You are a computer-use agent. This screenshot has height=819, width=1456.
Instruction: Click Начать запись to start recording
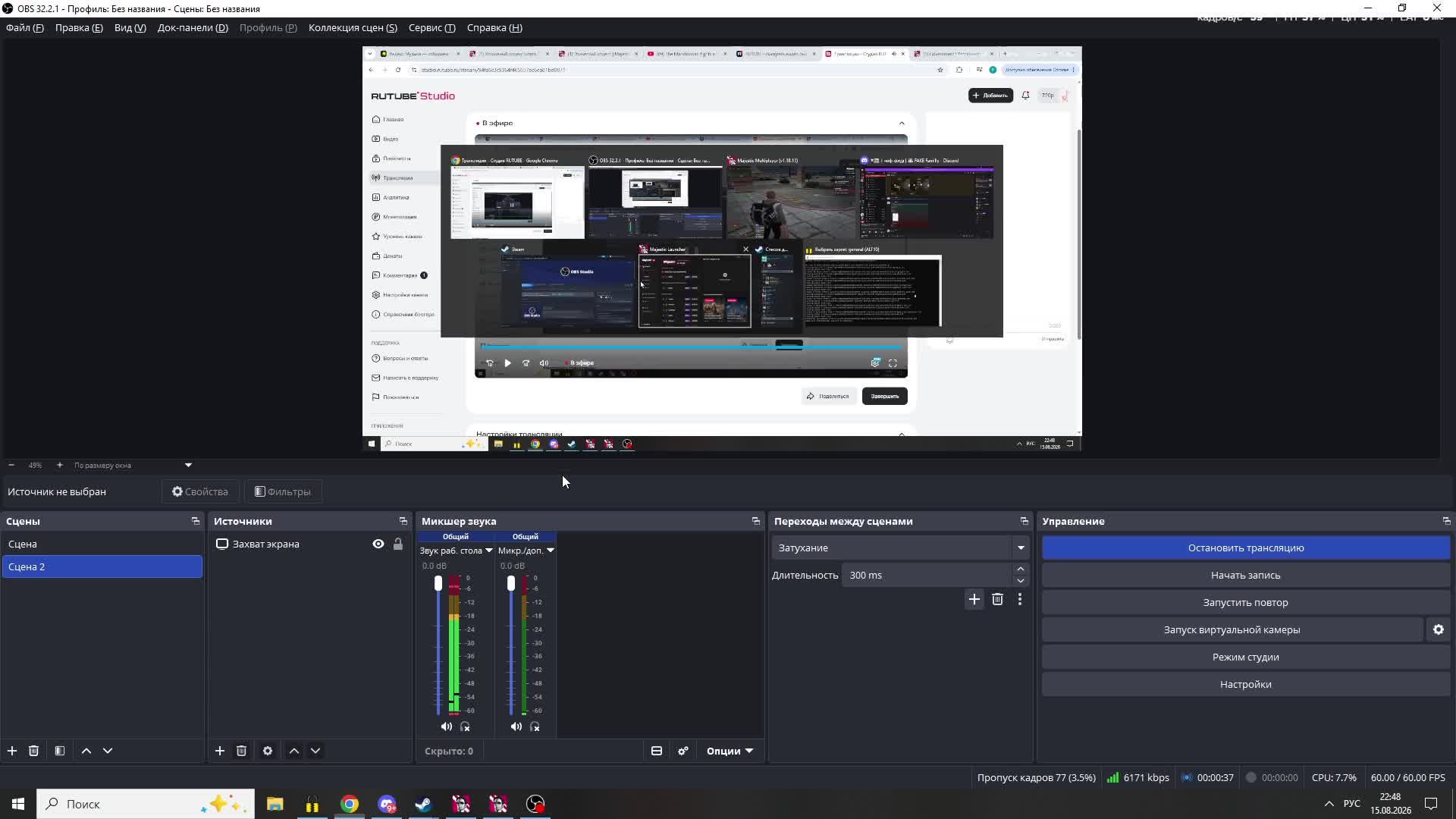point(1246,575)
